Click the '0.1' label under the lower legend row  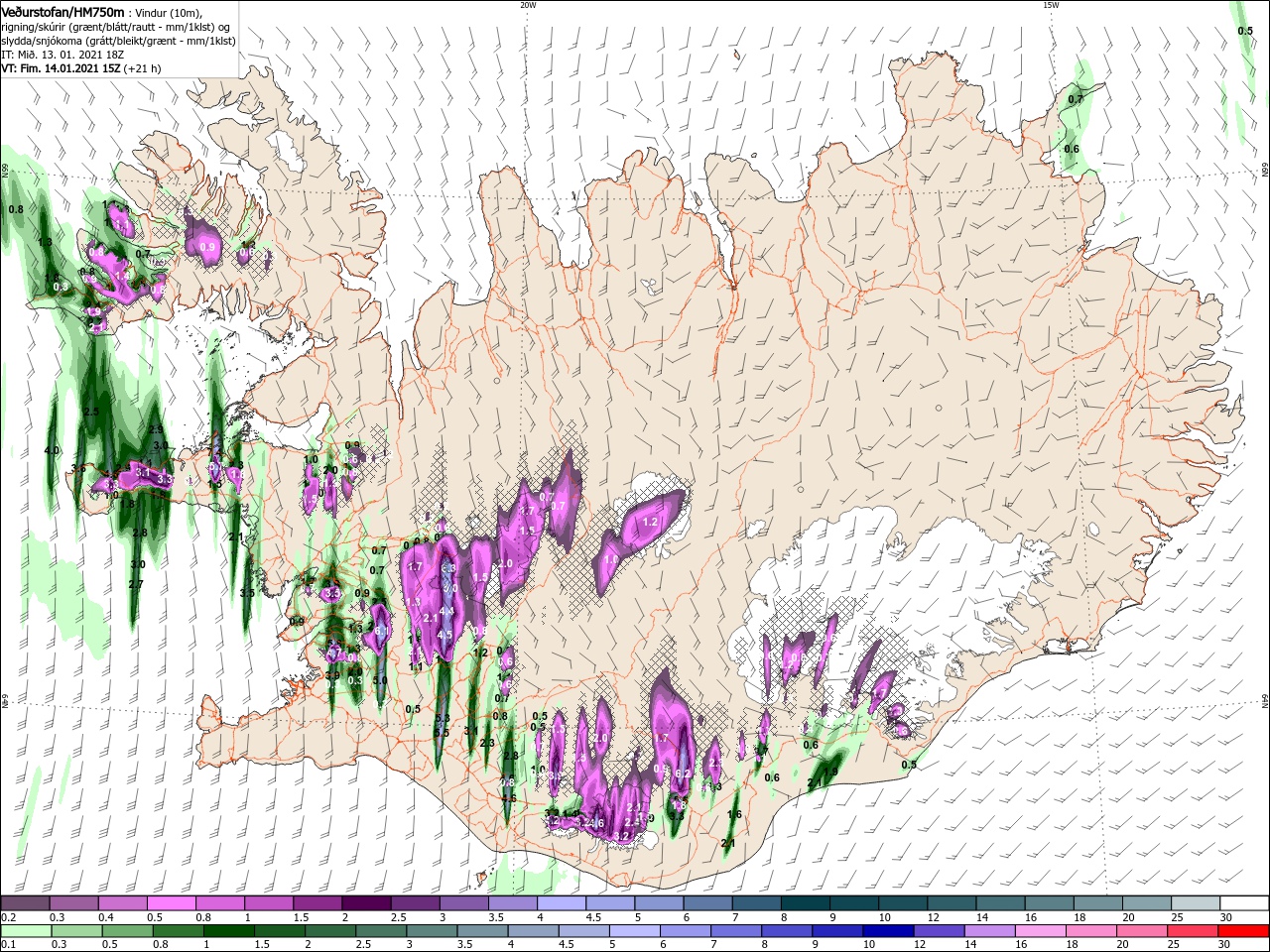7,945
